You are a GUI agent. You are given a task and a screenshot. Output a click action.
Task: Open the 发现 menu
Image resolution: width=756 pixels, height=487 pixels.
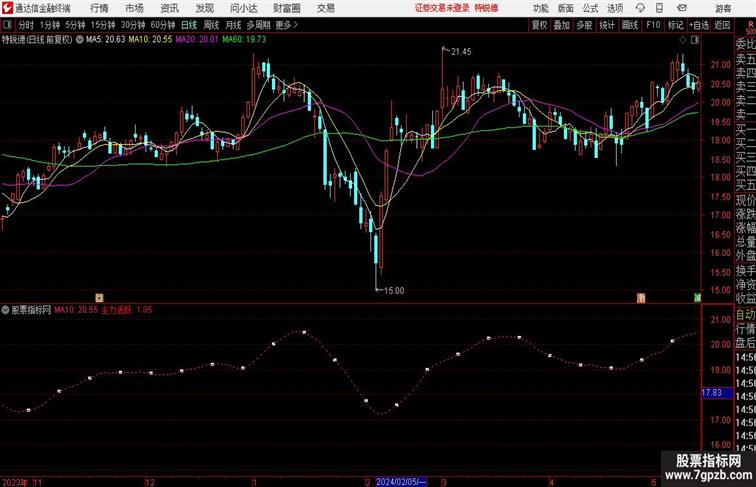[204, 8]
